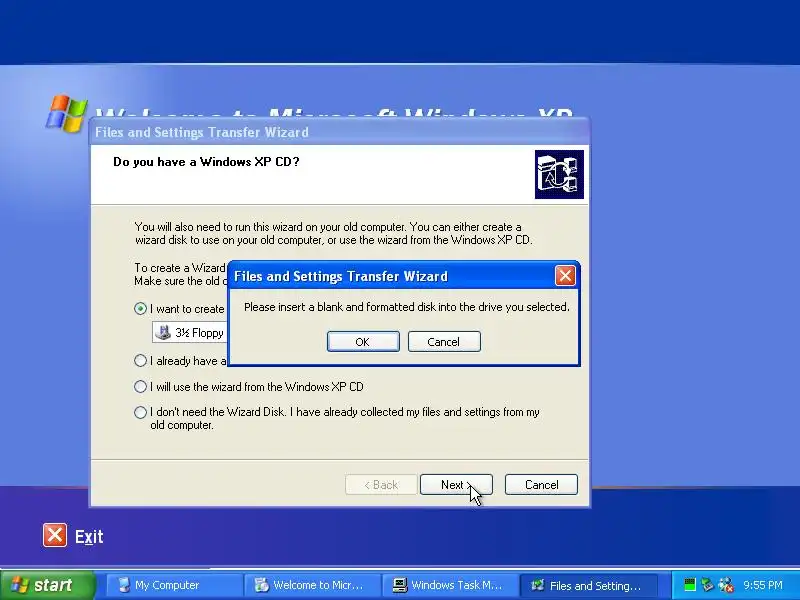
Task: Click the floppy drive icon in drive selector
Action: pyautogui.click(x=163, y=333)
